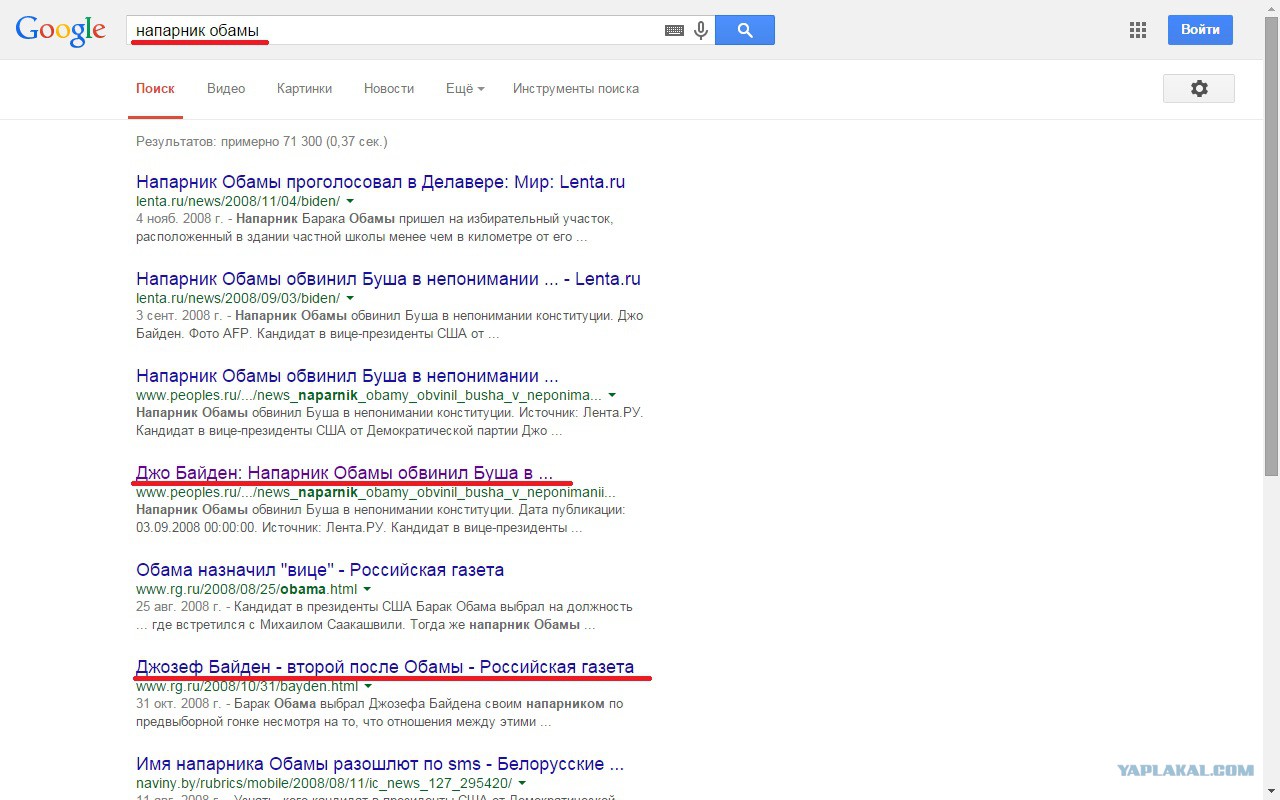The image size is (1280, 800).
Task: Open result 'Напарник Обамы обвинил Буша в непонимании ...' without Lenta.ru
Action: click(347, 376)
